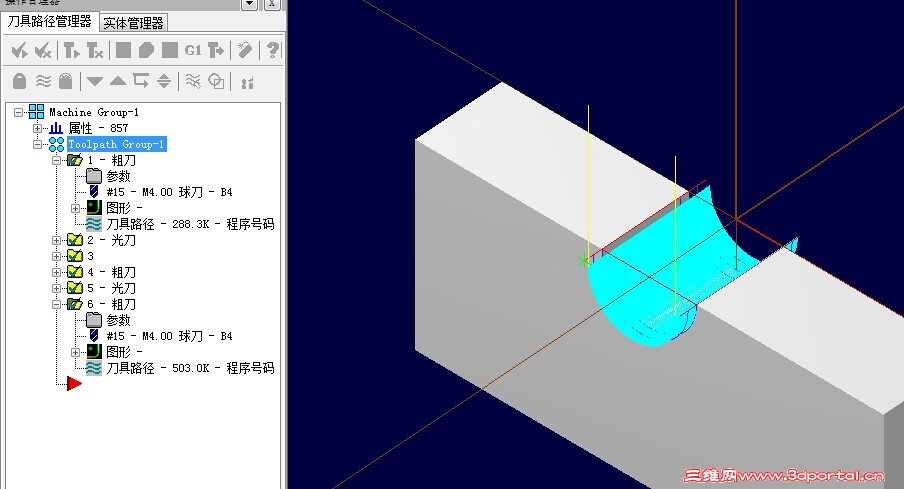
Task: Open 参数 folder under operation 6
Action: pos(94,320)
